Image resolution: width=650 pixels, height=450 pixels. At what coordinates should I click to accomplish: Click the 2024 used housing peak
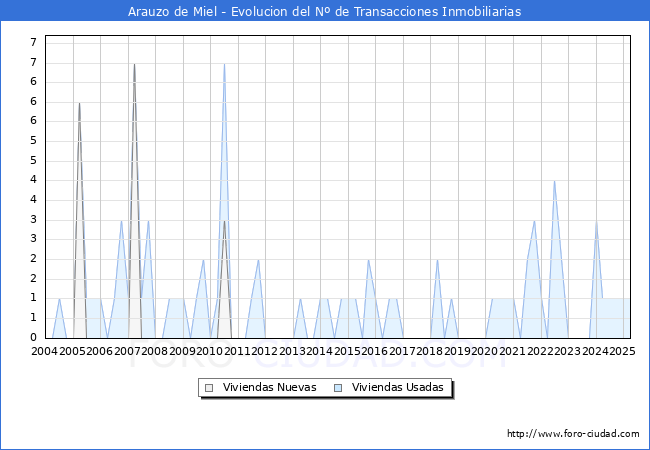596,221
